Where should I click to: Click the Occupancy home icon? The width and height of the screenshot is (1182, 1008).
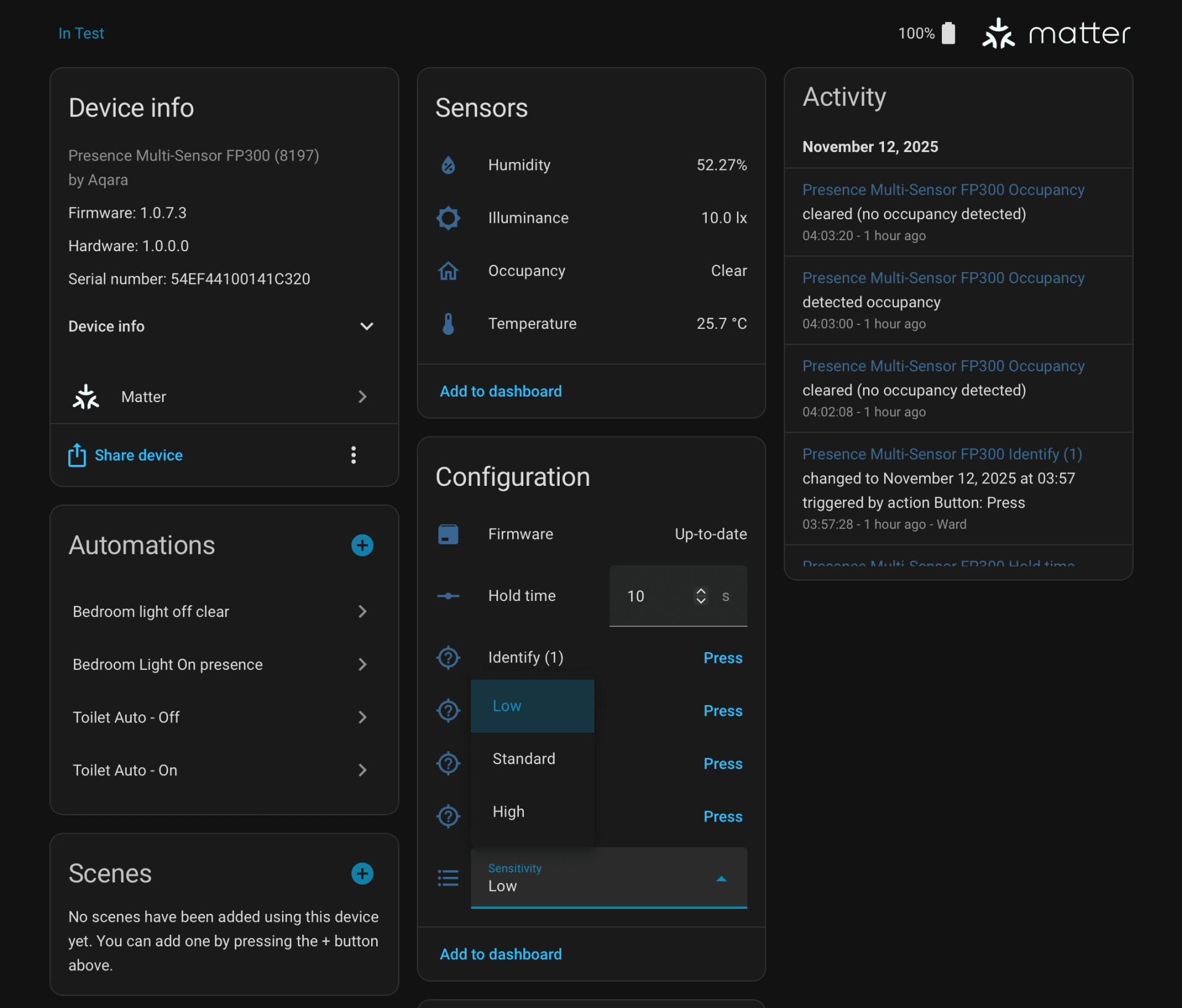coord(448,271)
